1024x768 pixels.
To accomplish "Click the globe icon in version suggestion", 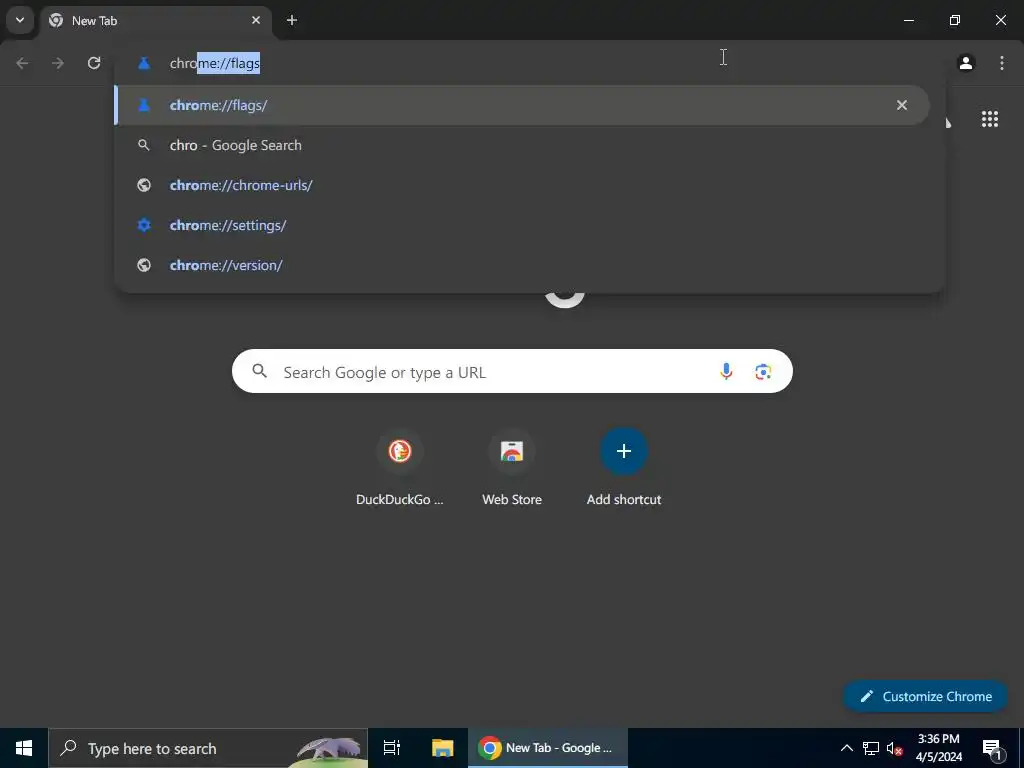I will tap(144, 264).
